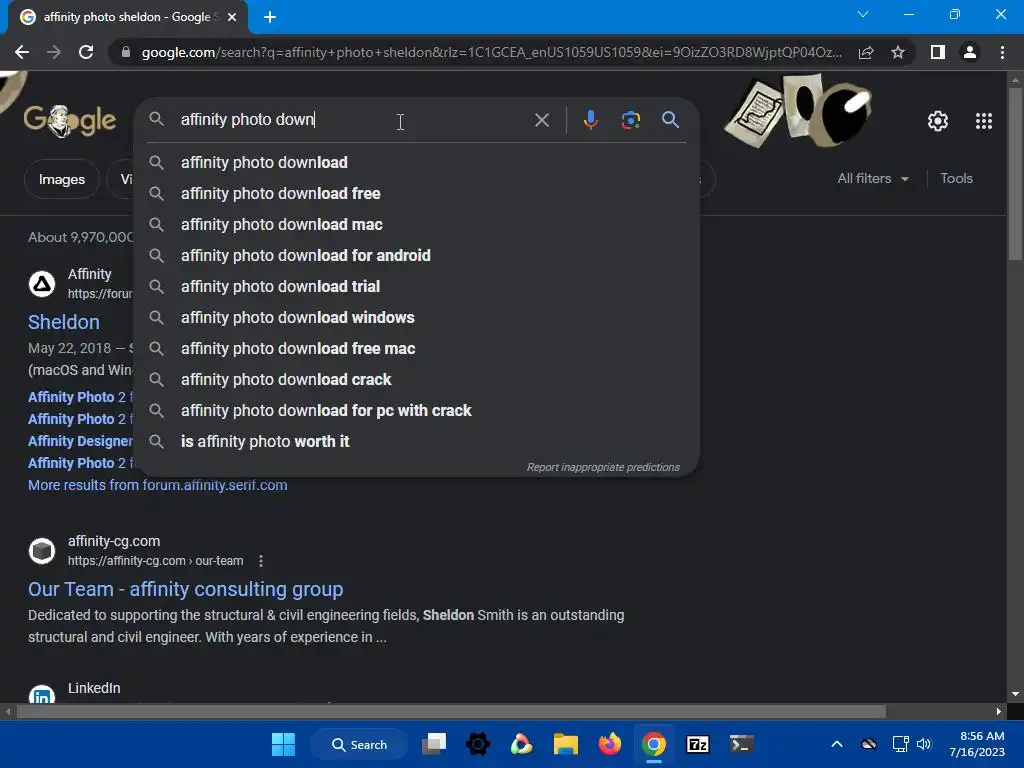Choose suggestion affinity photo download mac

[417, 225]
